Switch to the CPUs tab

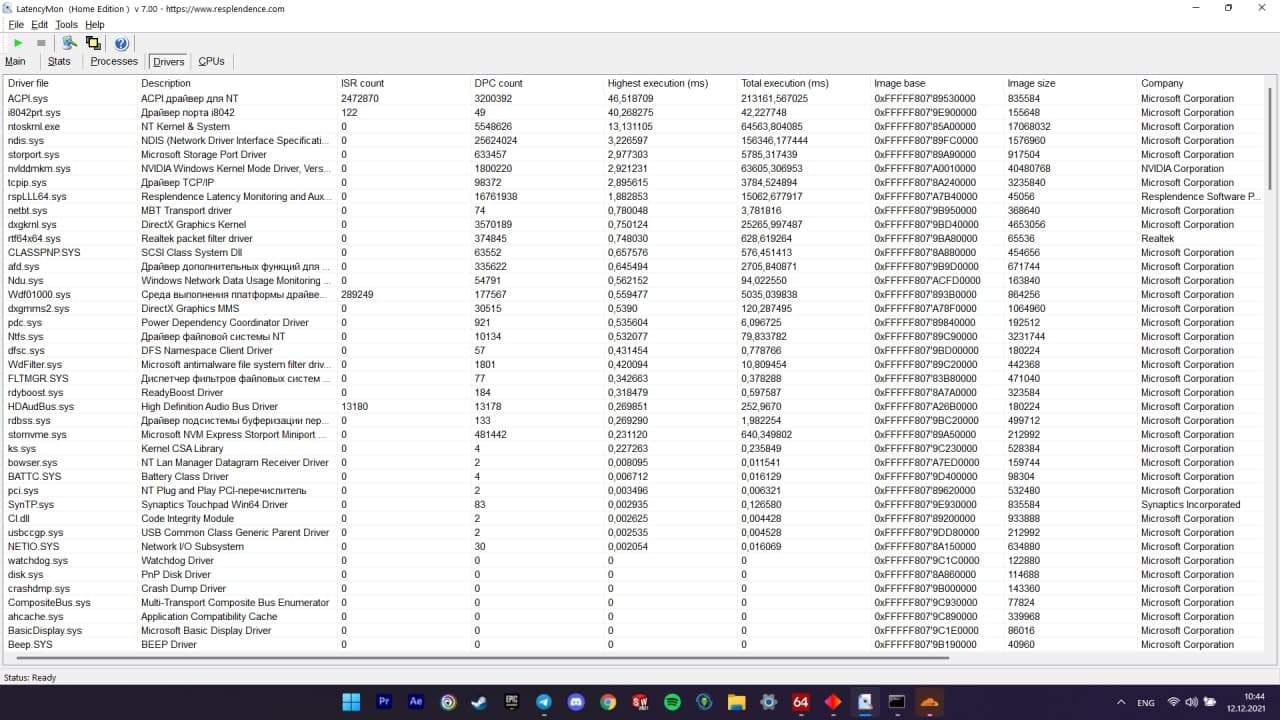point(212,62)
